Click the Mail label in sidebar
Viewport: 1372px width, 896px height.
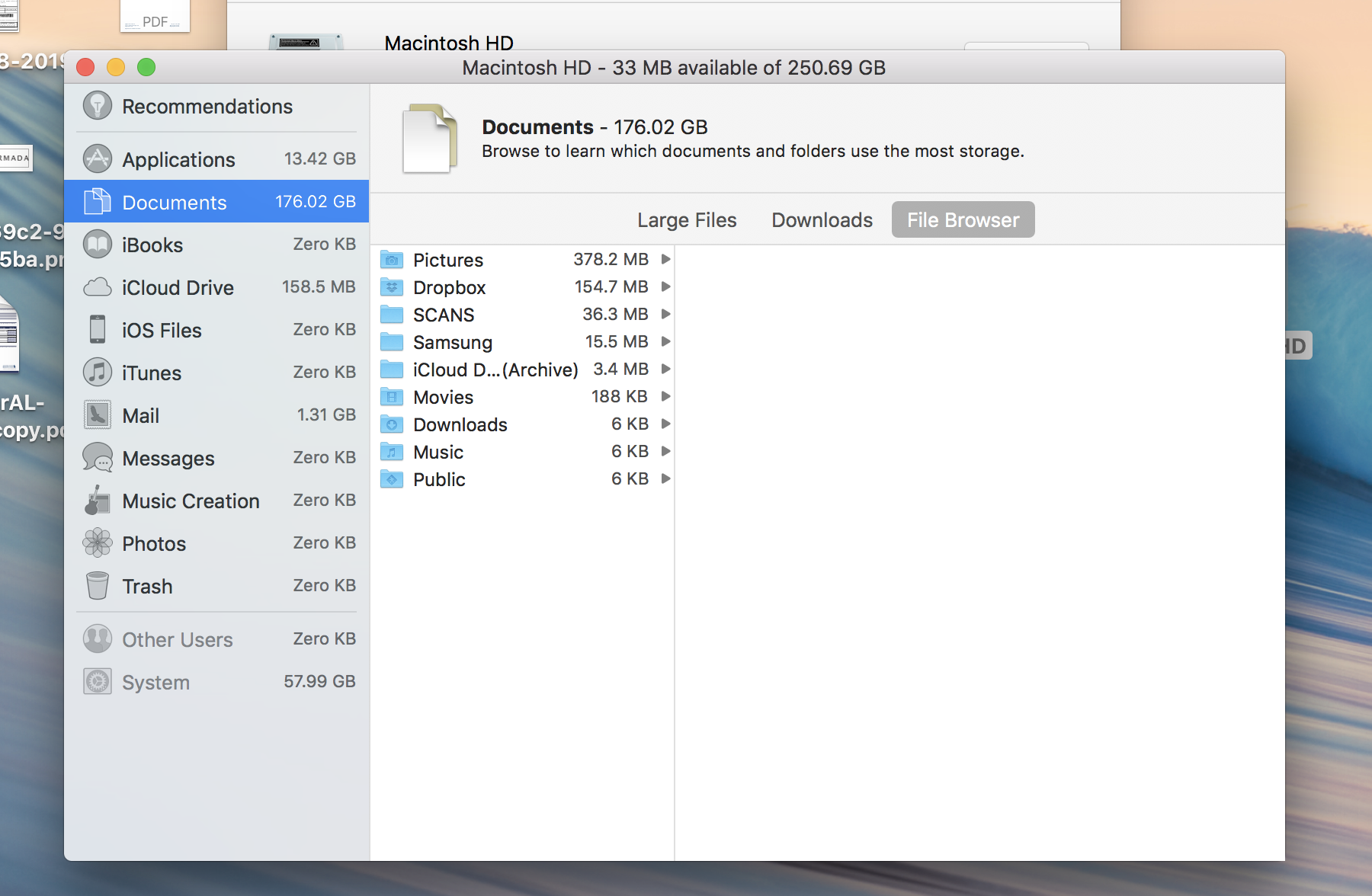pyautogui.click(x=141, y=415)
